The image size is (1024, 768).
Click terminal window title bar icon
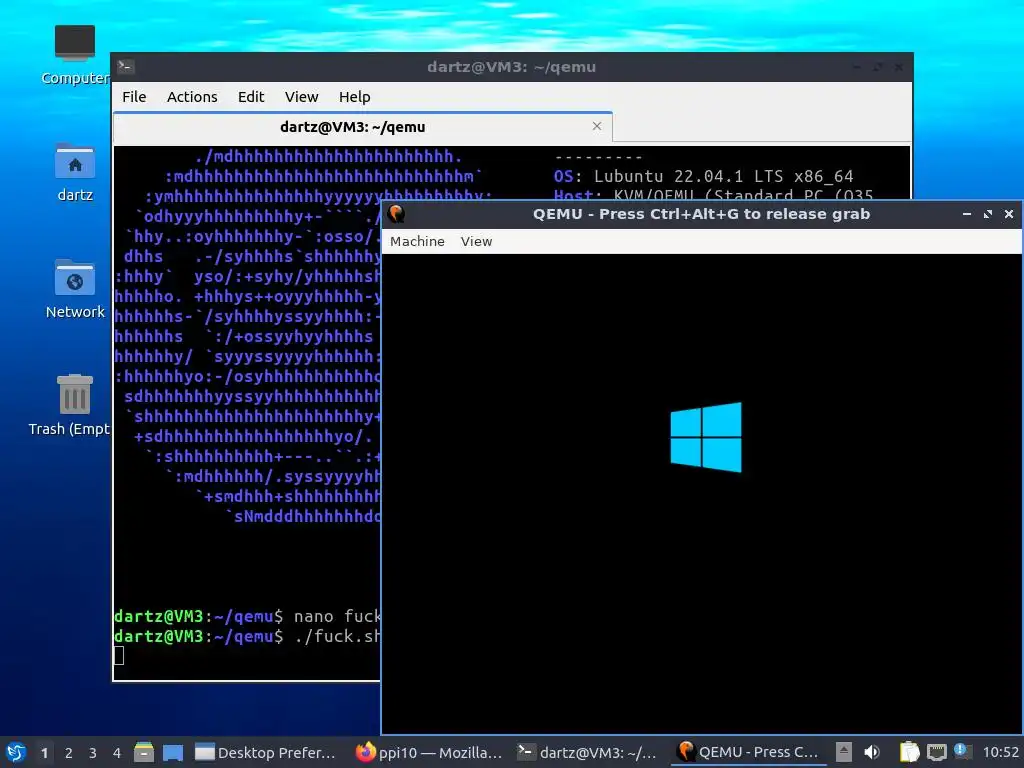[125, 66]
